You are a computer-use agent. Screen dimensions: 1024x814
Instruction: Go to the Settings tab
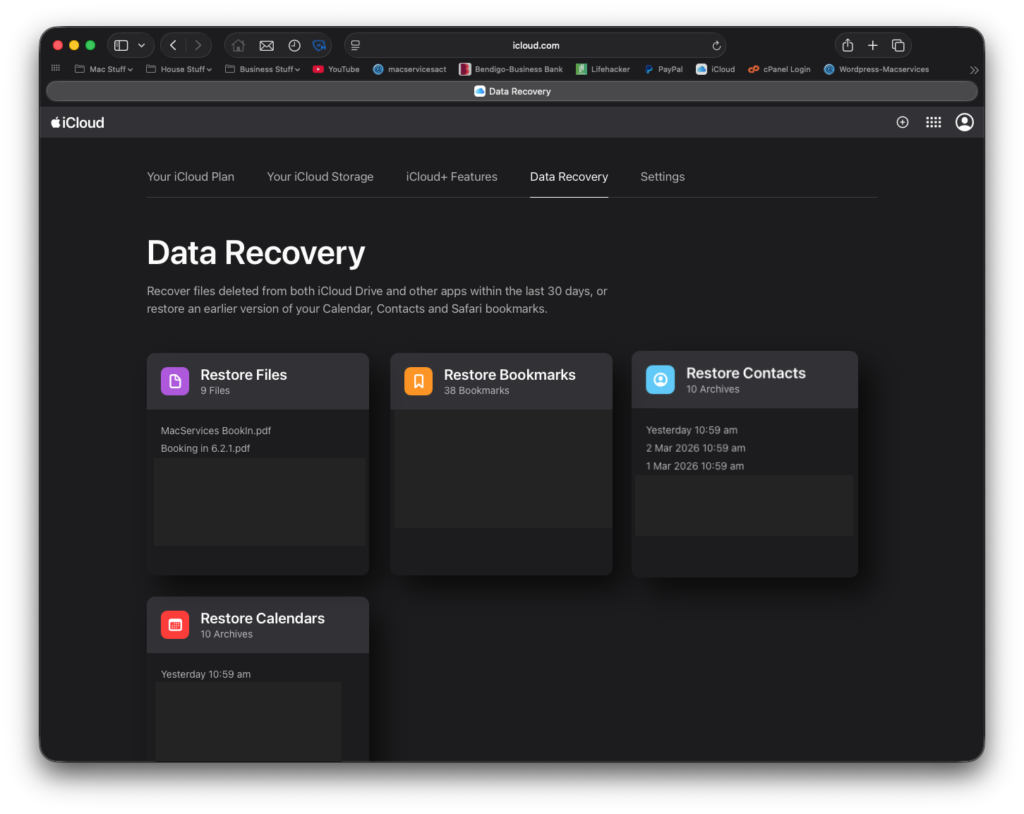[x=662, y=177]
